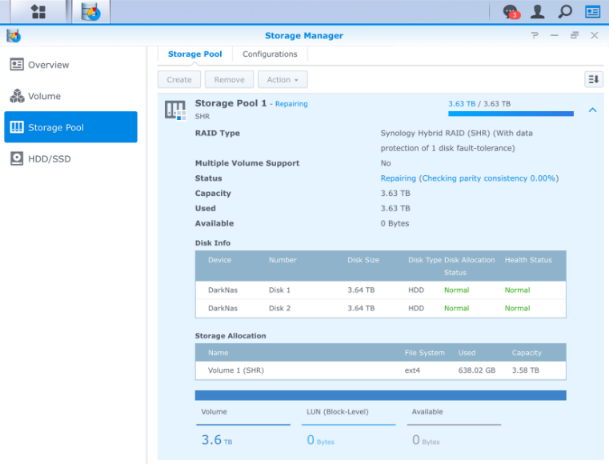Open the DSM main menu grid icon
The height and width of the screenshot is (464, 609).
[x=38, y=12]
